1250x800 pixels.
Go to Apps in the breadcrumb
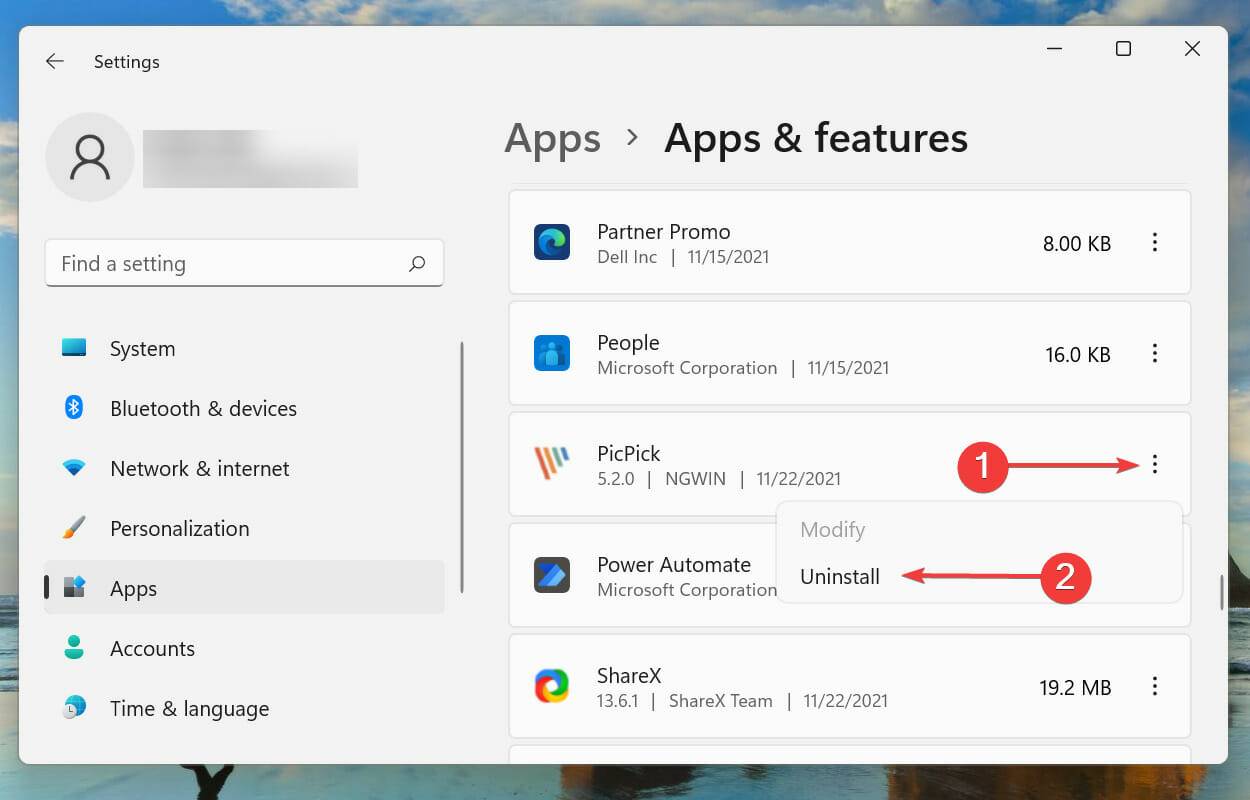pyautogui.click(x=552, y=138)
